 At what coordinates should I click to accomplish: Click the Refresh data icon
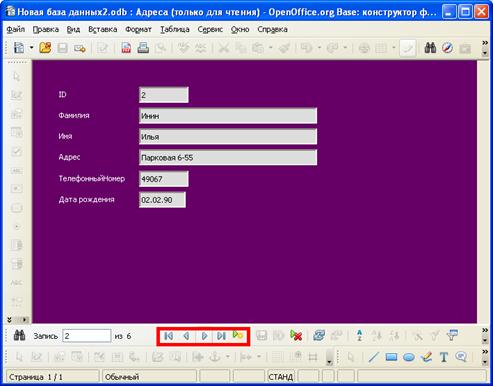point(319,335)
